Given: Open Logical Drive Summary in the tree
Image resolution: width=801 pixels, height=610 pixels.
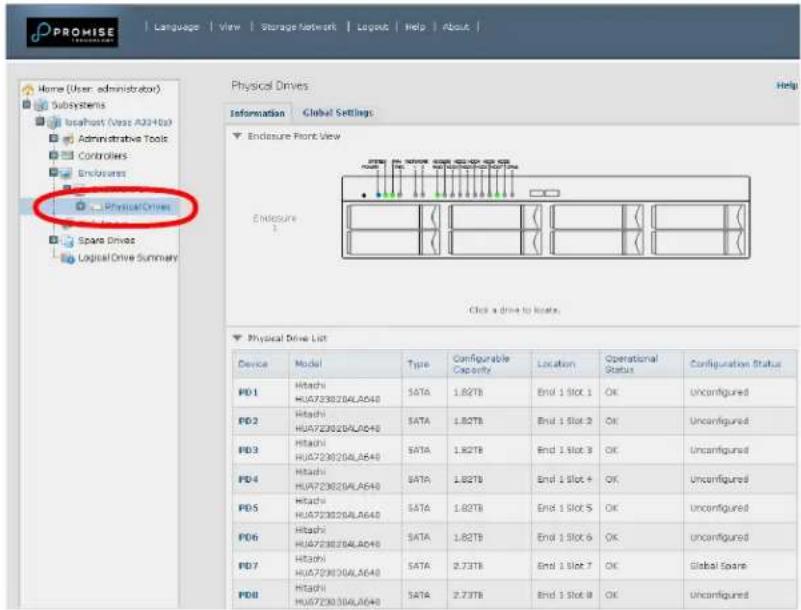Looking at the screenshot, I should tap(127, 257).
